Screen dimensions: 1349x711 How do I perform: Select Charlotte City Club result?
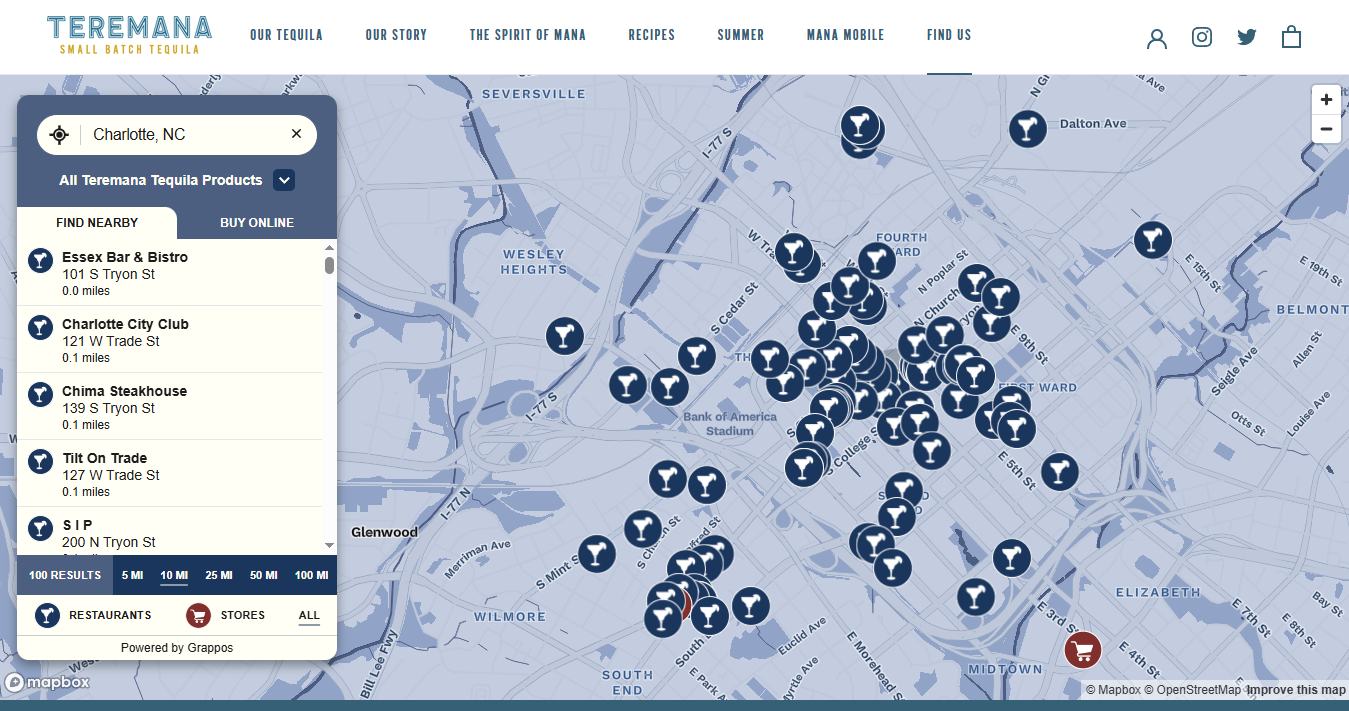tap(170, 340)
